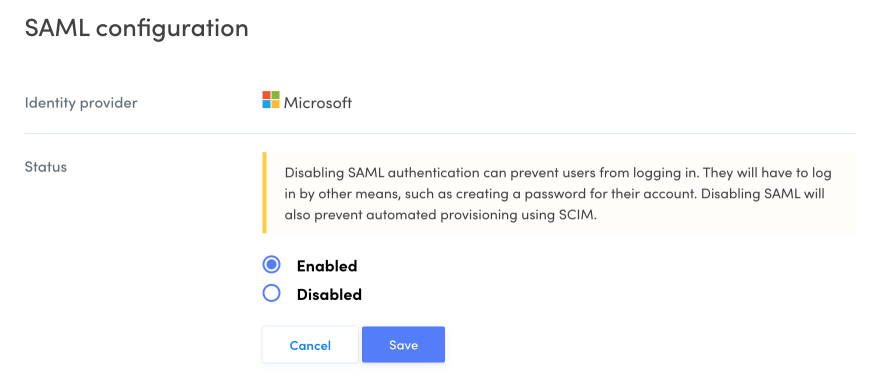Click the green square of Microsoft logo
The height and width of the screenshot is (377, 876).
275,96
